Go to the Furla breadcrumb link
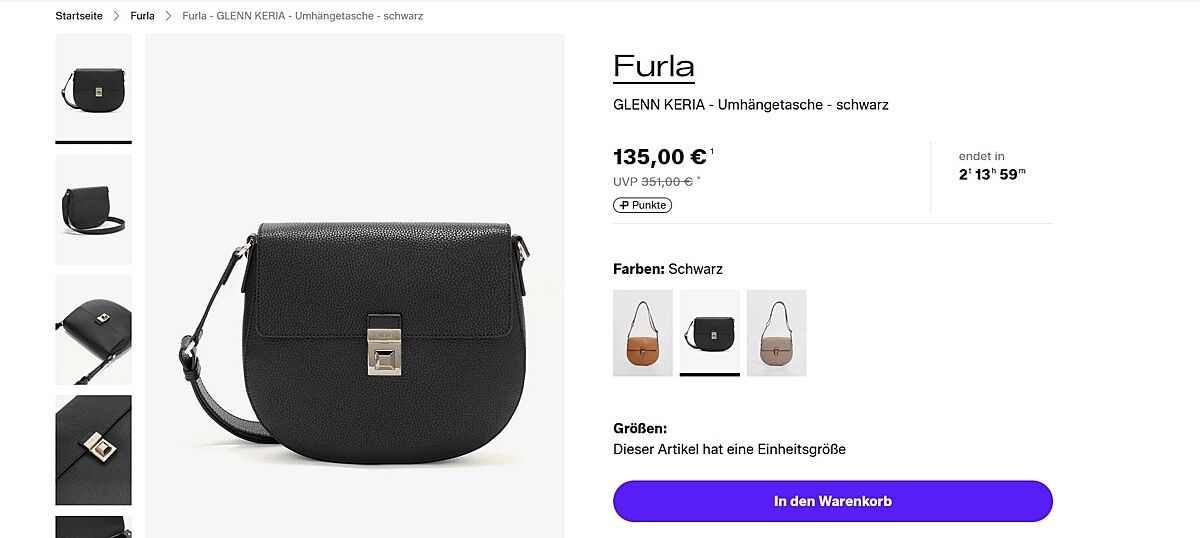 [x=142, y=16]
